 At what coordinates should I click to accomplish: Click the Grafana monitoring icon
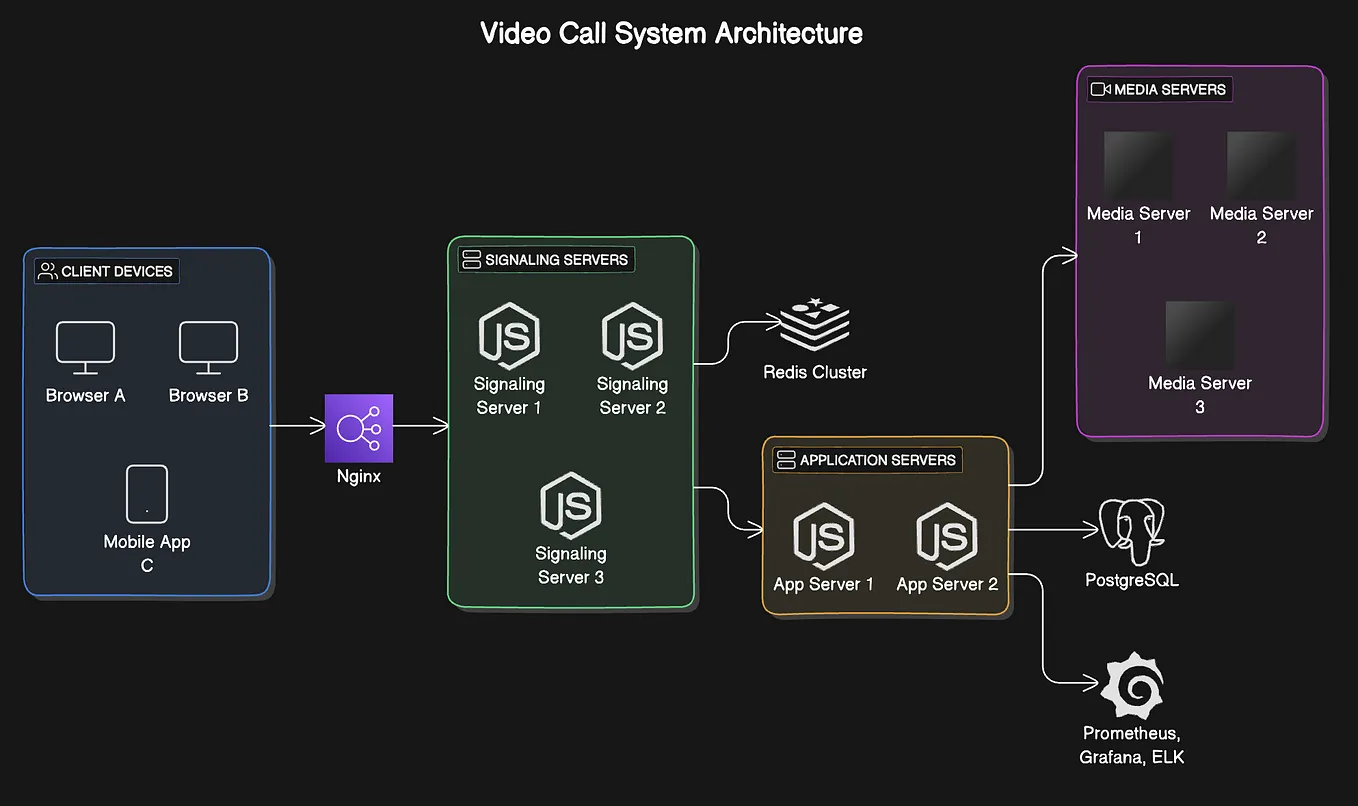click(x=1132, y=684)
